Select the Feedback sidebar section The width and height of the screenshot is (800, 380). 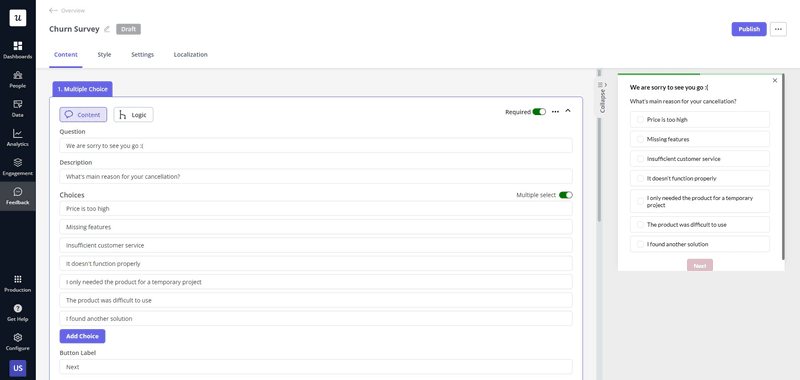[x=18, y=196]
